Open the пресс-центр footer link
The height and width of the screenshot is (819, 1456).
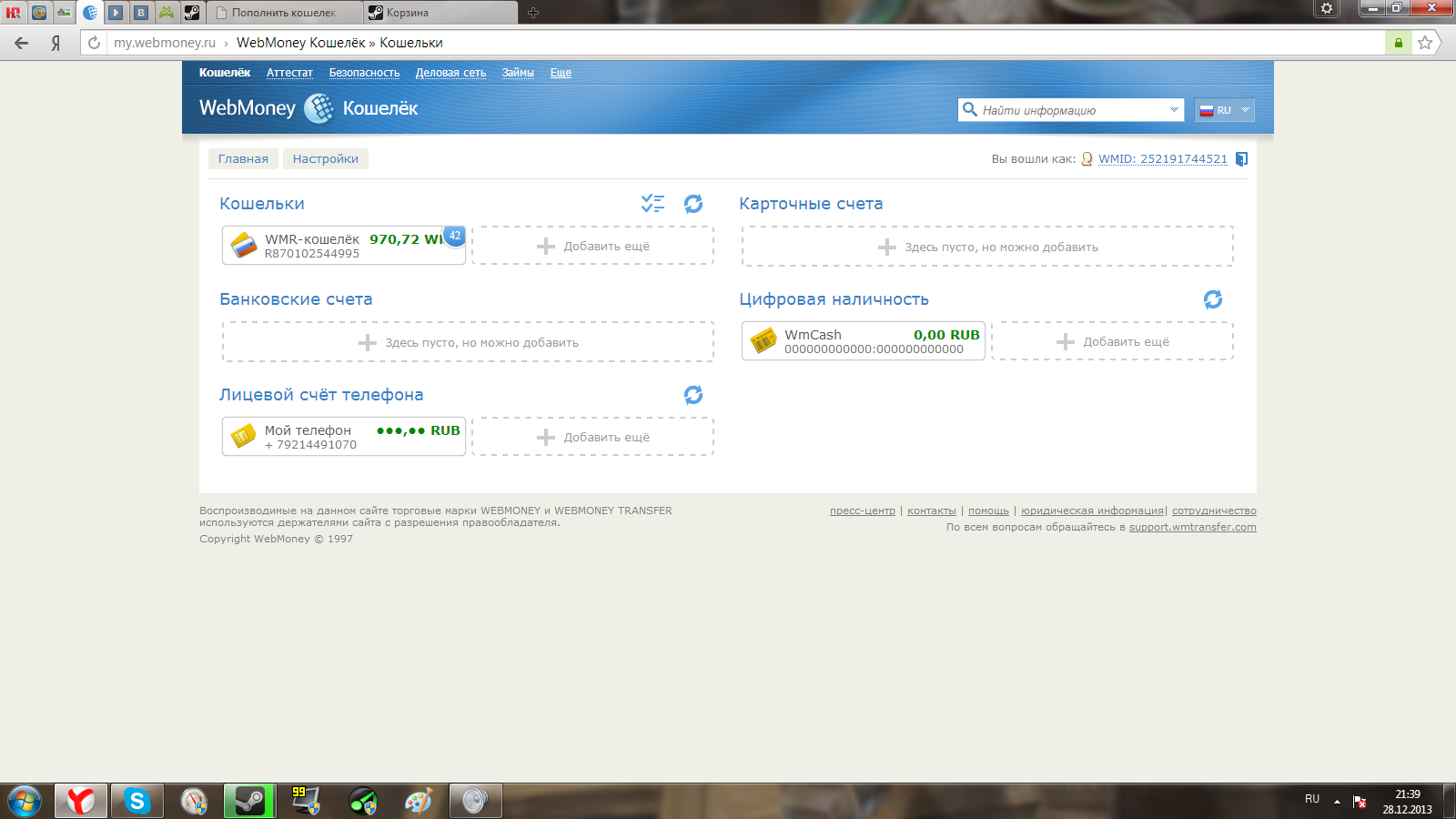point(863,511)
